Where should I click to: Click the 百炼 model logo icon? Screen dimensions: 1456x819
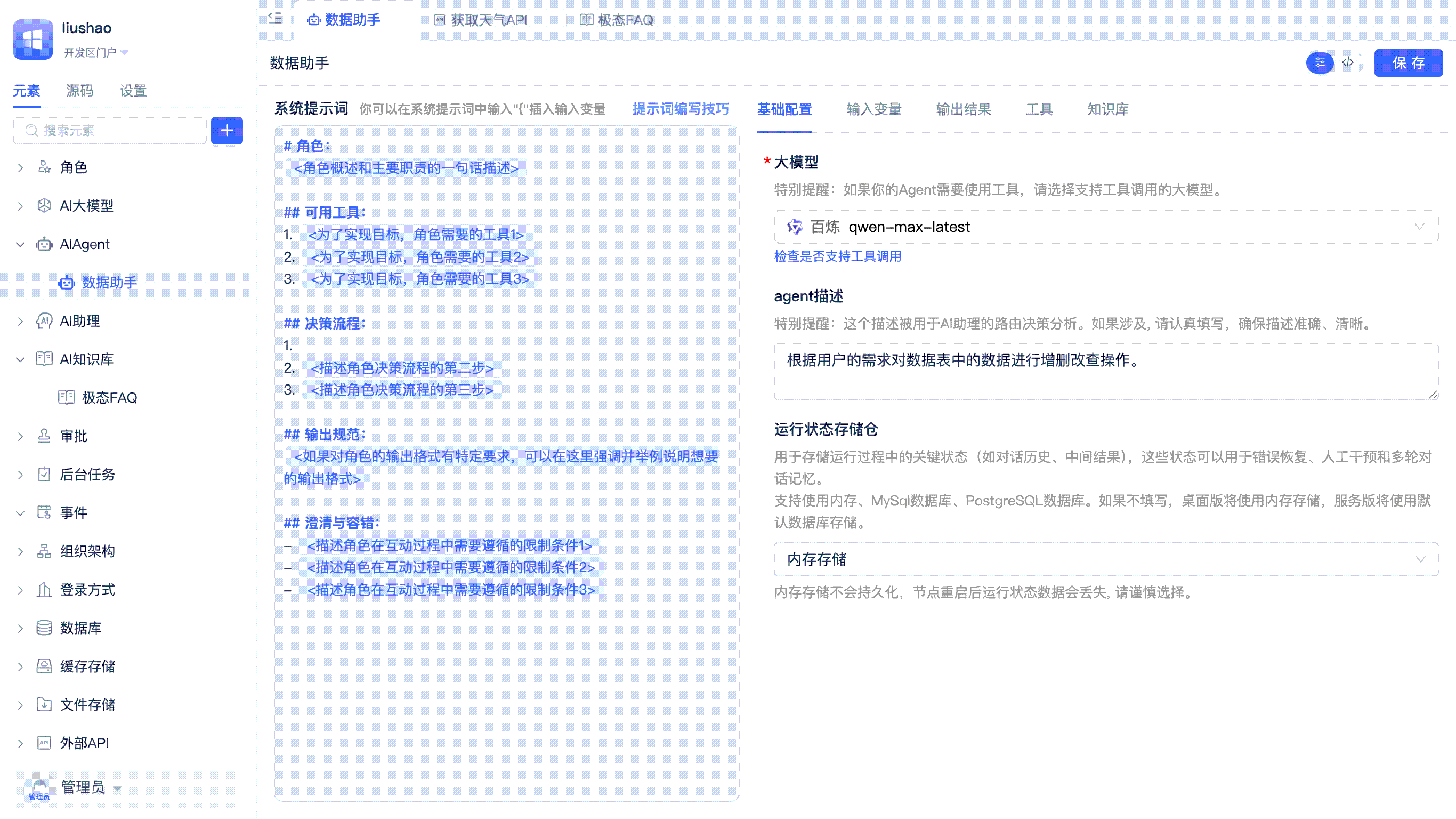coord(795,227)
